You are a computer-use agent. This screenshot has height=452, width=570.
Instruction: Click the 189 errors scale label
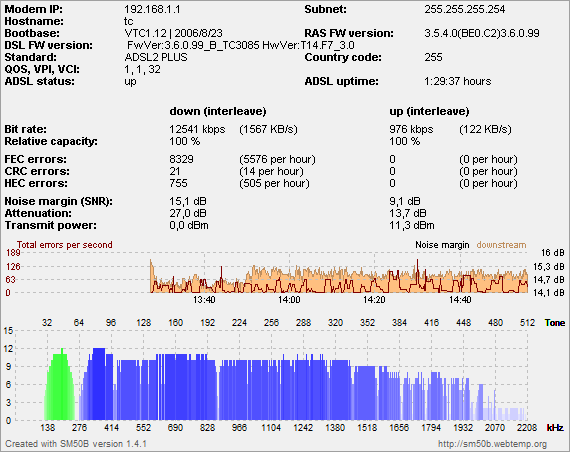pyautogui.click(x=13, y=253)
